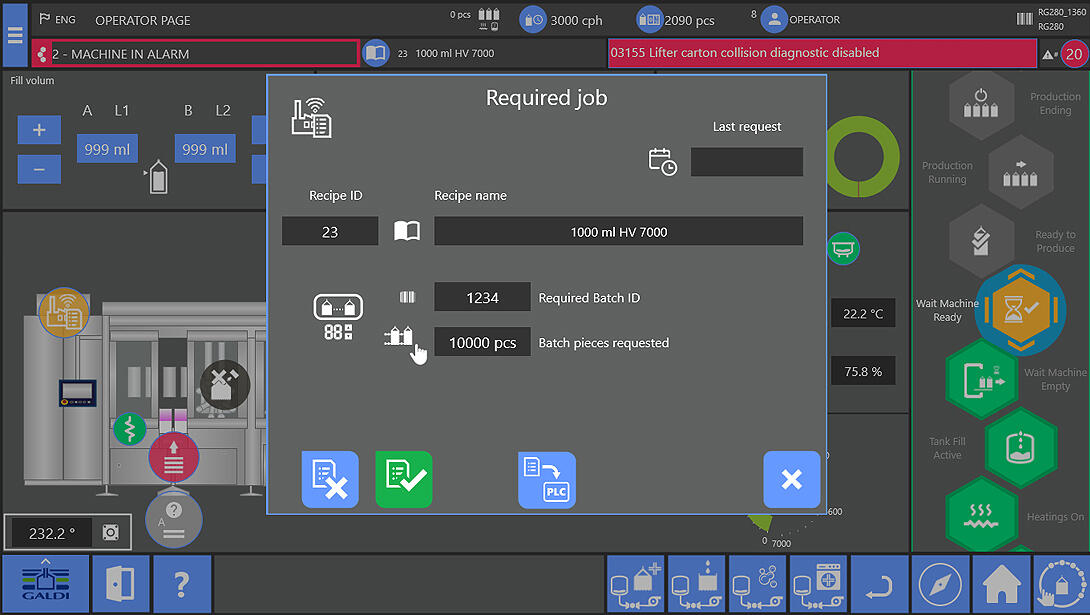Screen dimensions: 1090x615
Task: Open the compass navigation icon
Action: coord(940,584)
